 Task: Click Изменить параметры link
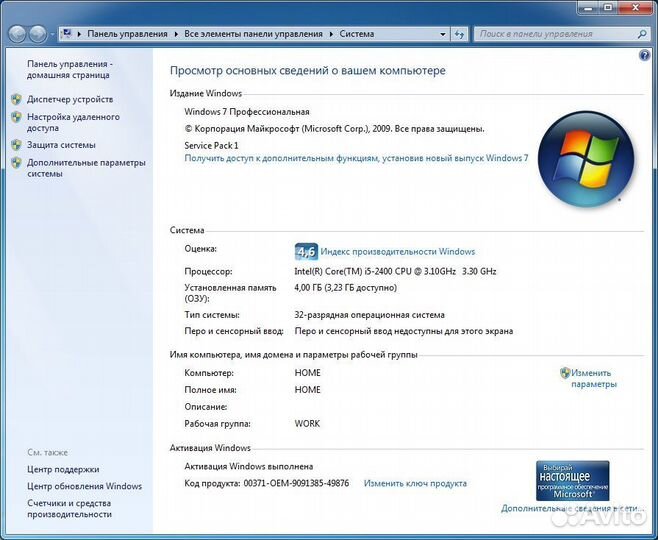click(593, 378)
